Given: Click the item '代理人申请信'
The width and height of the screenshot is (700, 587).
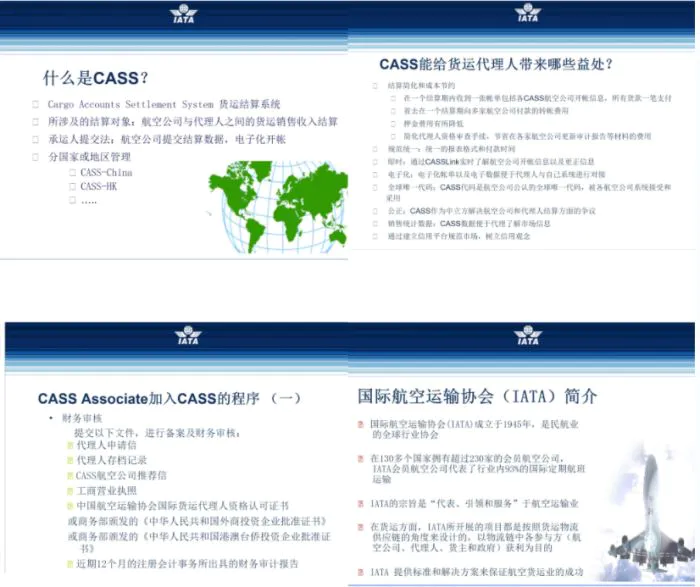Looking at the screenshot, I should tap(106, 445).
